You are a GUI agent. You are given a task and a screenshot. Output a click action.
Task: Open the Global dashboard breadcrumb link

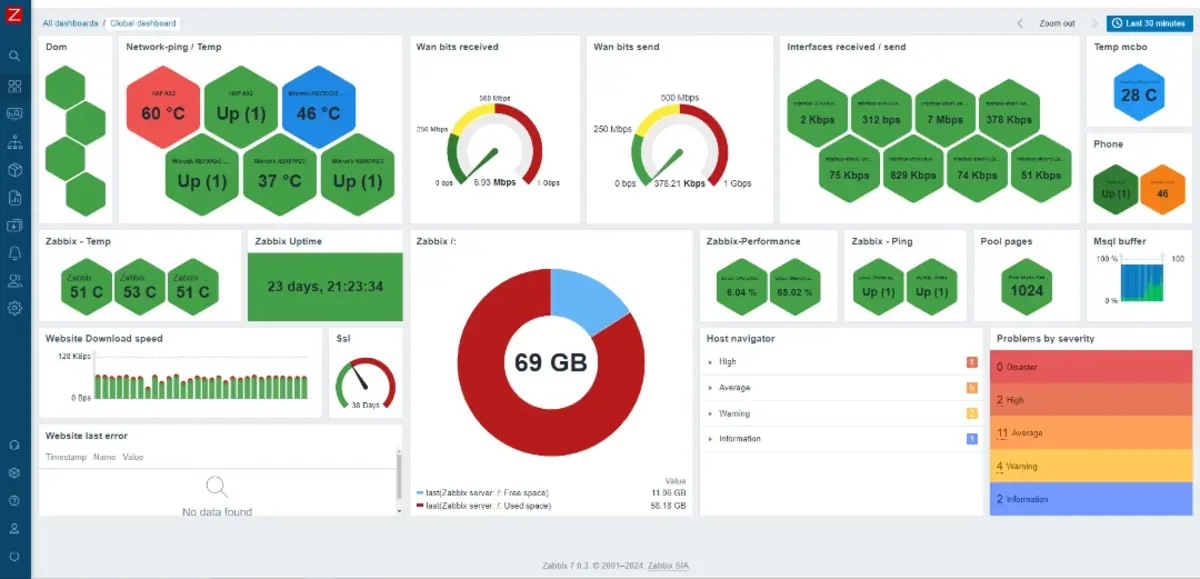143,23
